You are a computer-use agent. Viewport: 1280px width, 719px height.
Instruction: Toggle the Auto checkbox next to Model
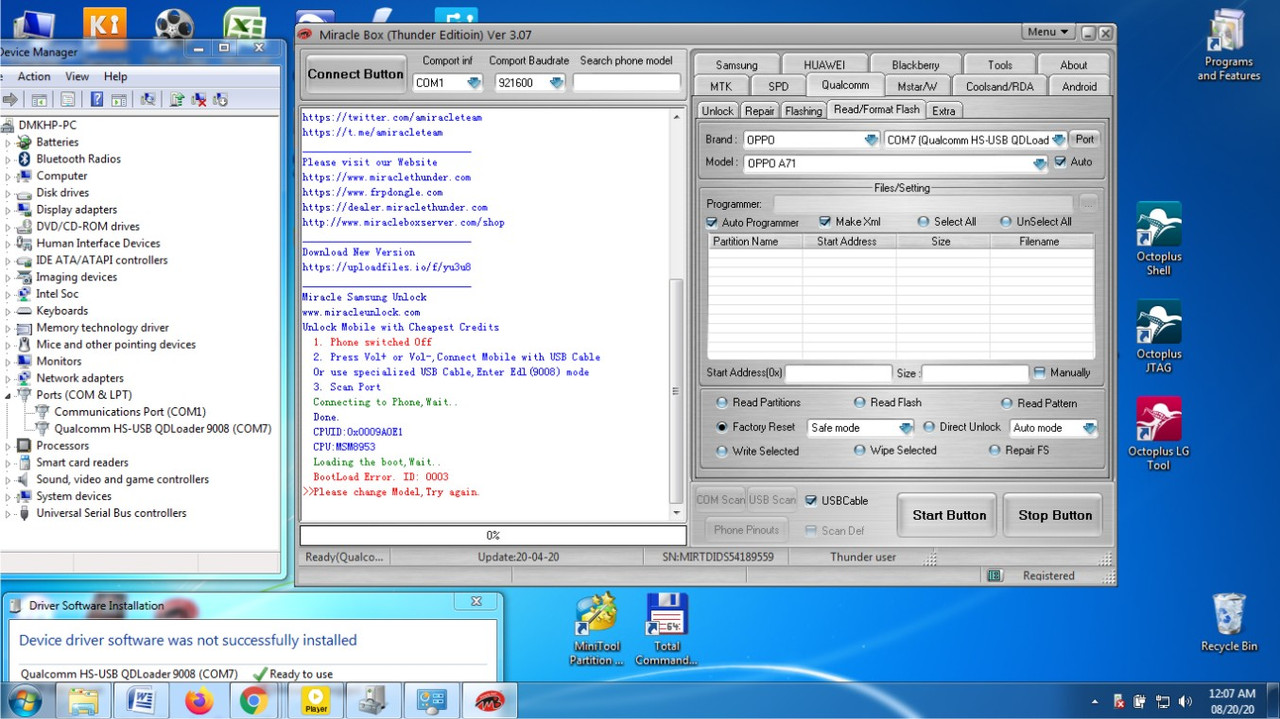[x=1060, y=162]
